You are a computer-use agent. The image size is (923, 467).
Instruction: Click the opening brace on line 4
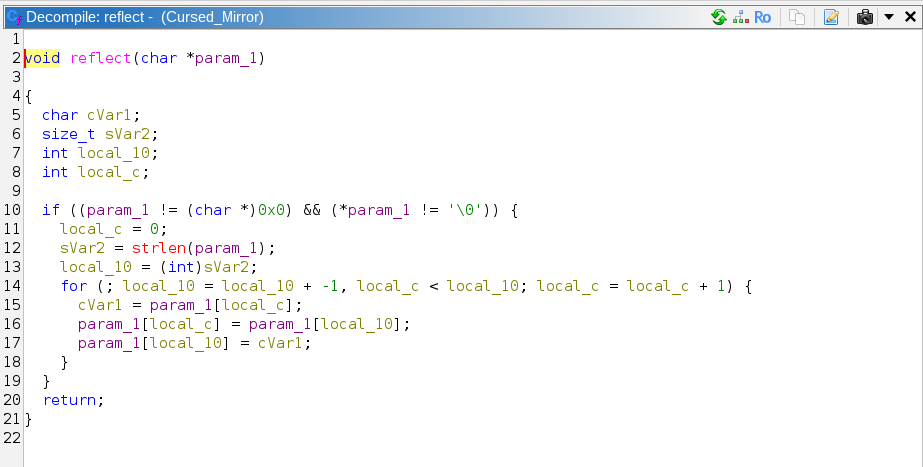28,96
